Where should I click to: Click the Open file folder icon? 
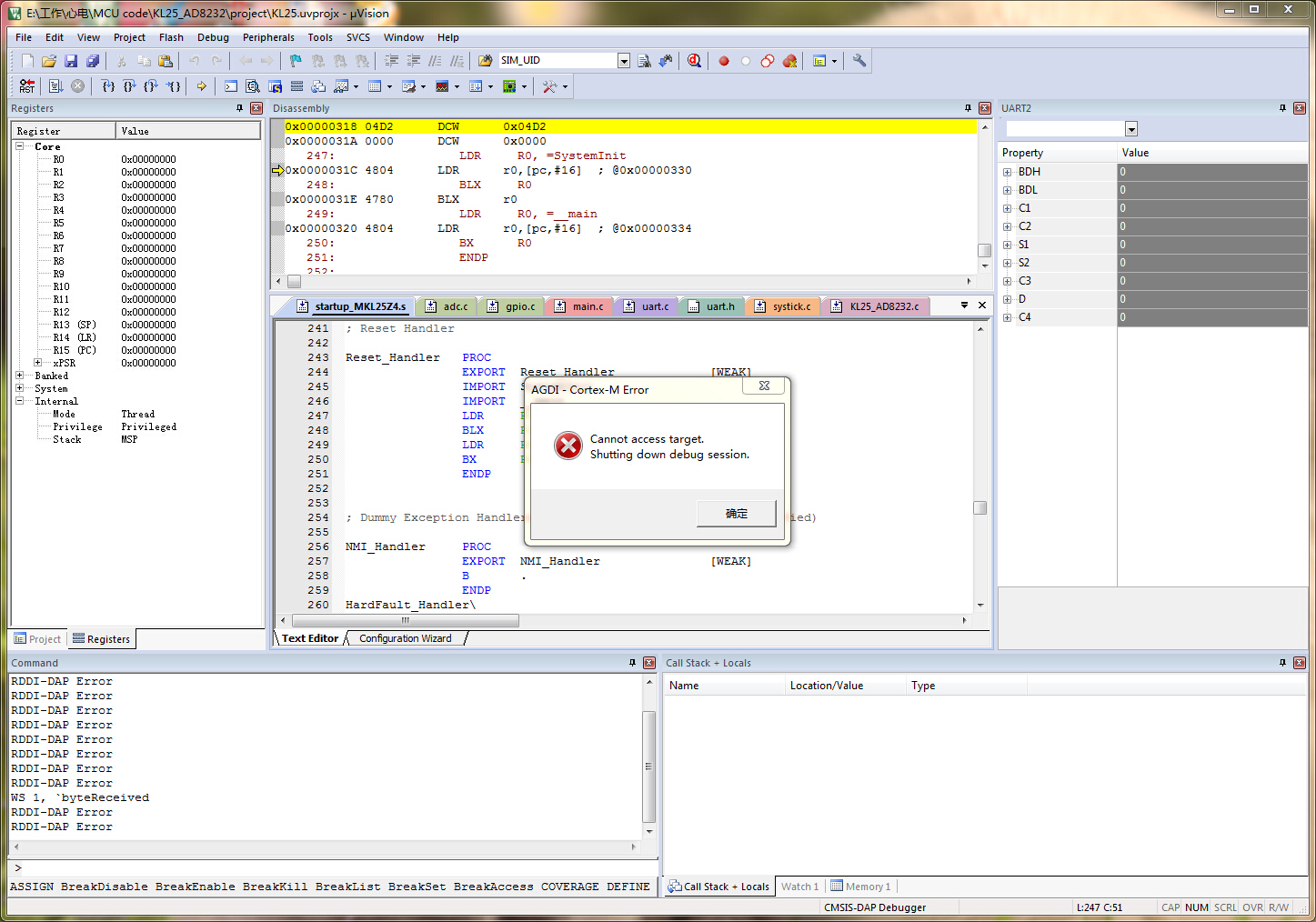(49, 61)
